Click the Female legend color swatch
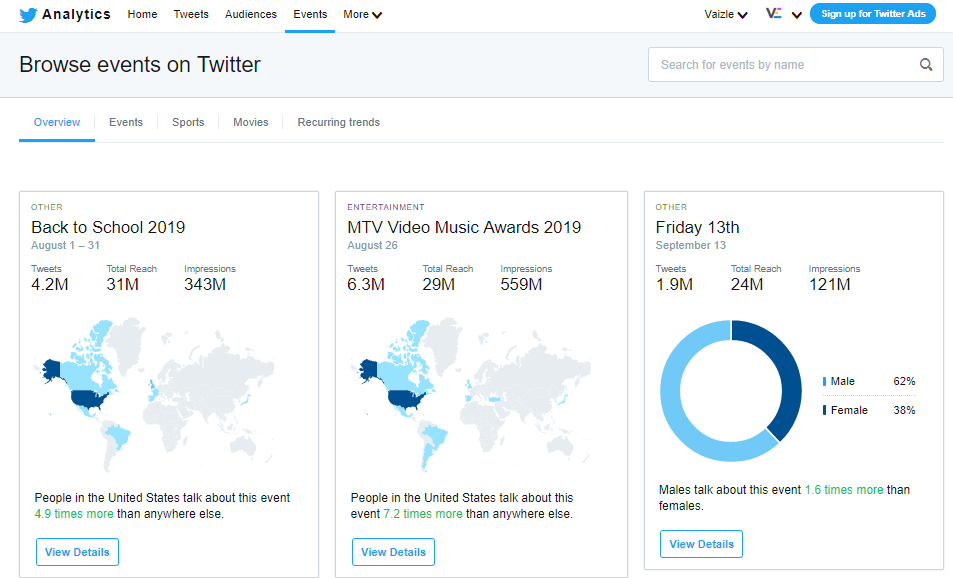Screen dimensions: 953x578 (824, 410)
